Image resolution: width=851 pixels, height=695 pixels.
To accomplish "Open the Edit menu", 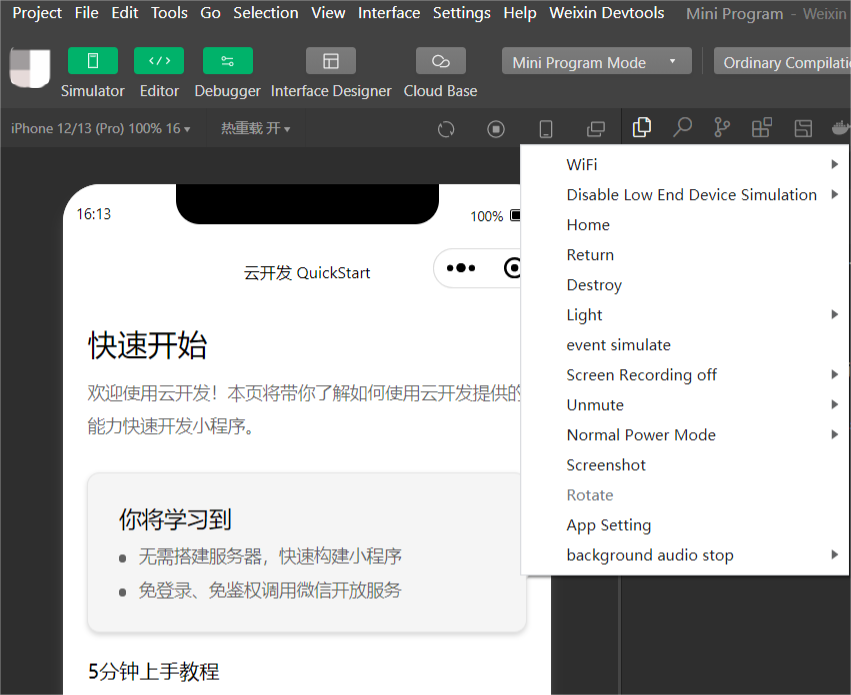I will point(125,12).
